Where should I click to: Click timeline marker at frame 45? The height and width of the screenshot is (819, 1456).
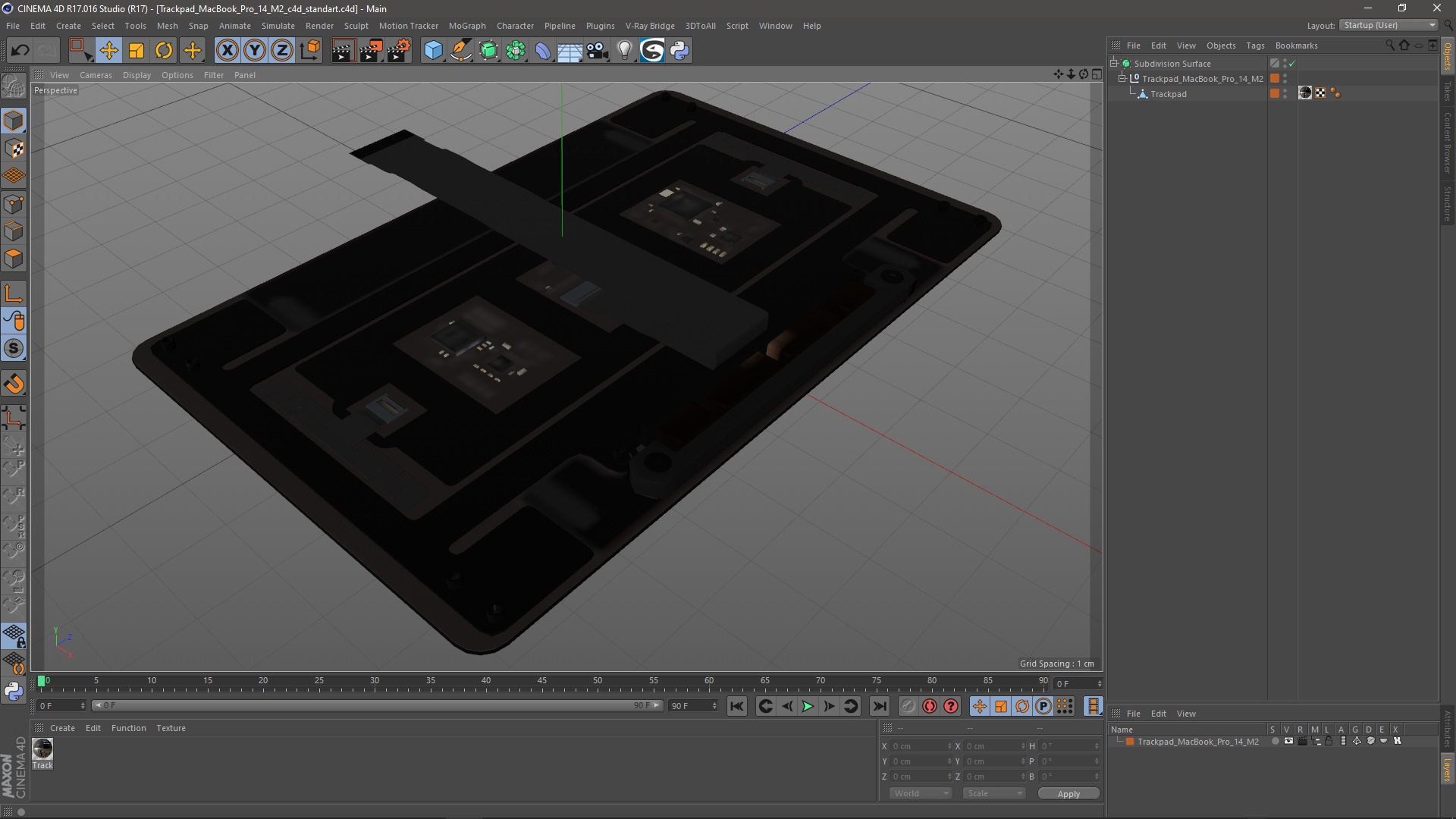(x=541, y=682)
